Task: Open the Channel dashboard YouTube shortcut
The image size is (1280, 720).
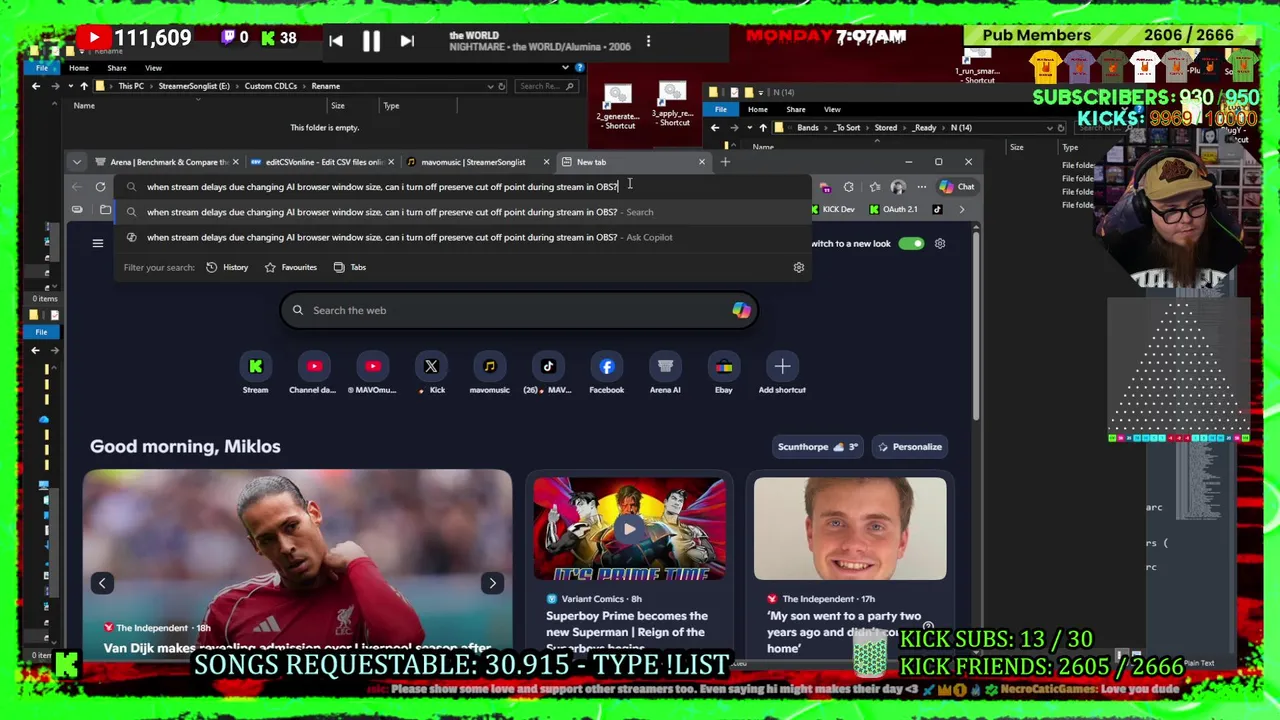Action: click(x=313, y=374)
